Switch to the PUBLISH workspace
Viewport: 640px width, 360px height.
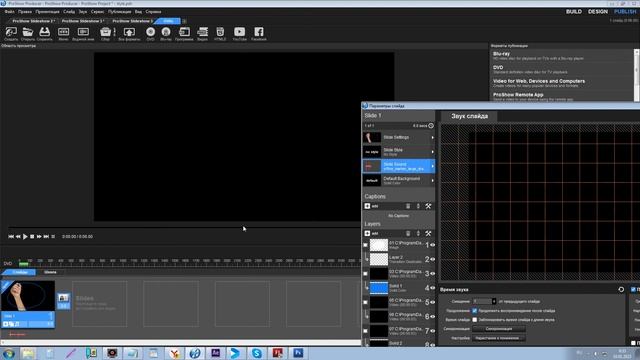click(625, 11)
